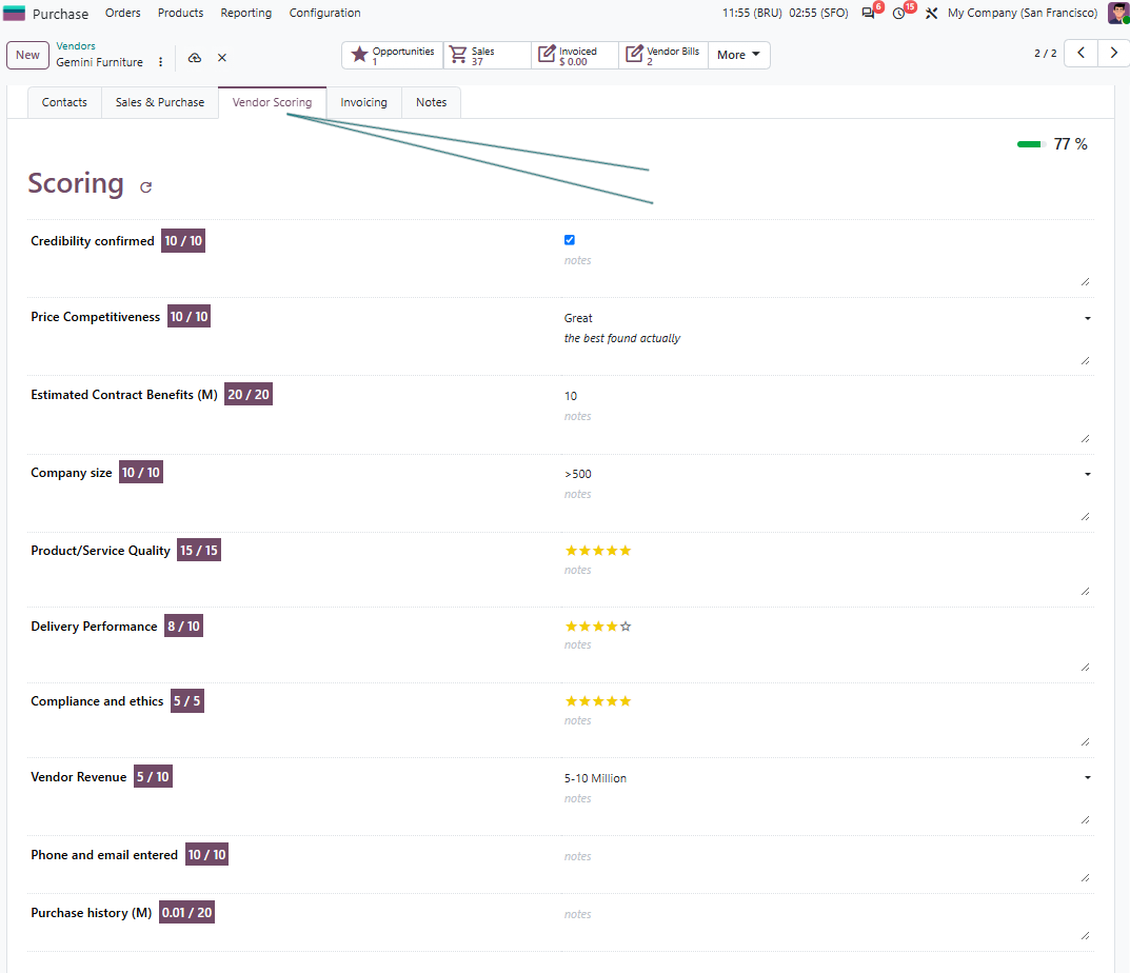Viewport: 1130px width, 973px height.
Task: Expand the More stat buttons dropdown
Action: pyautogui.click(x=739, y=55)
